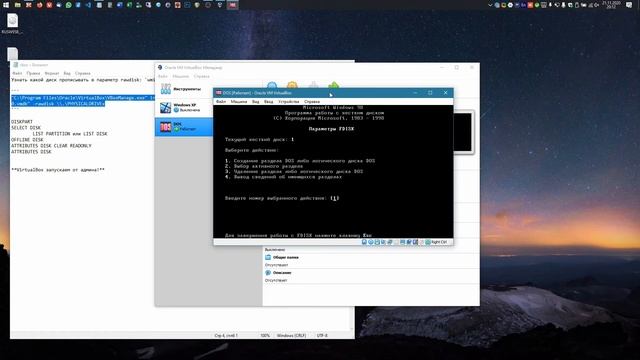The image size is (640, 360).
Task: Expand hidden system tray icons chevron
Action: point(490,5)
